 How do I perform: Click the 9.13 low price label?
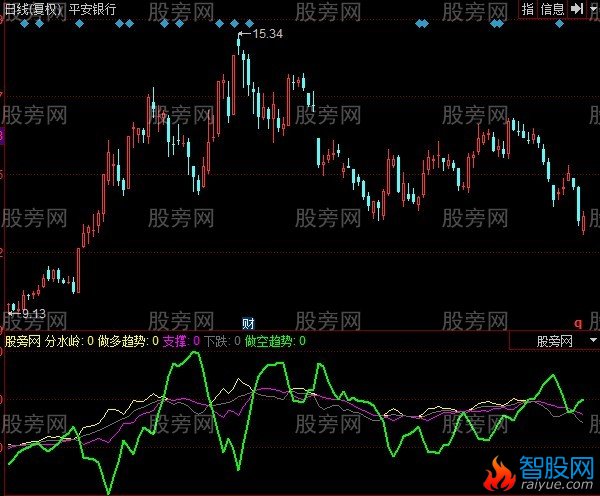tap(34, 314)
